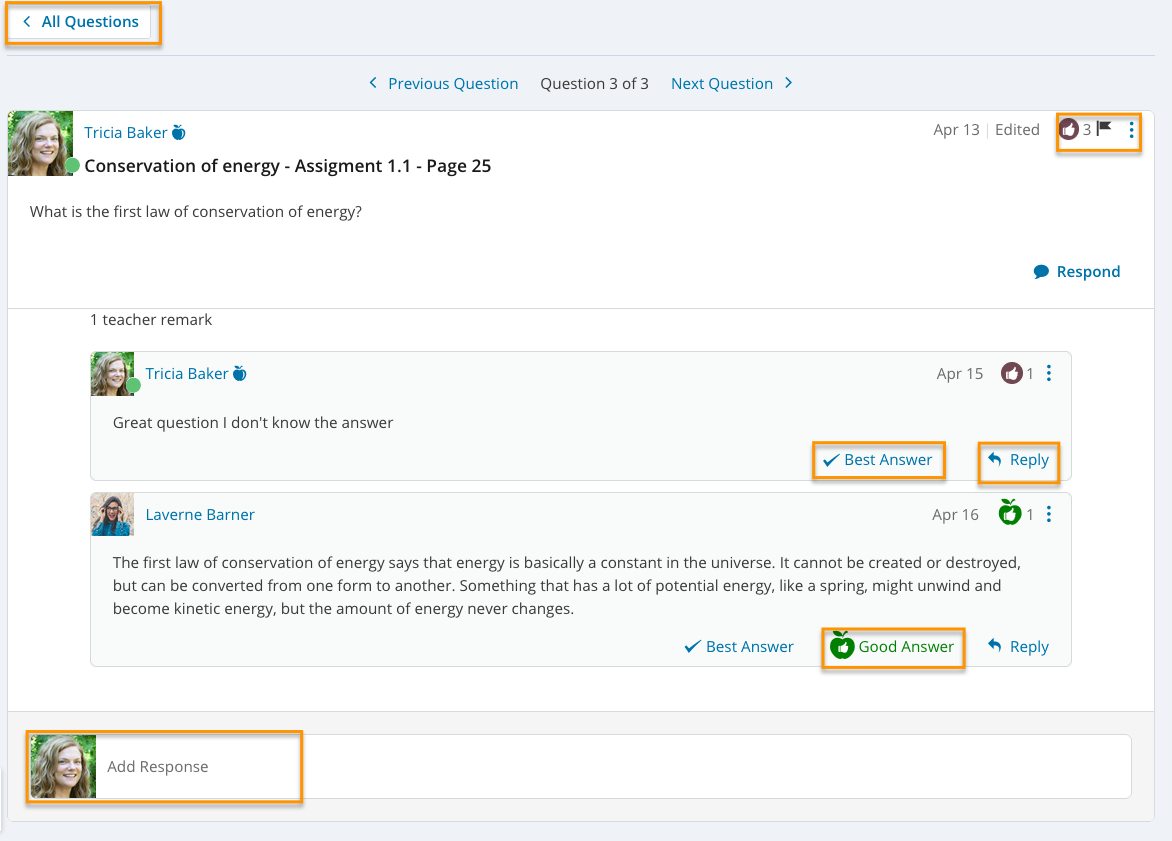Return to All Questions

tap(81, 22)
